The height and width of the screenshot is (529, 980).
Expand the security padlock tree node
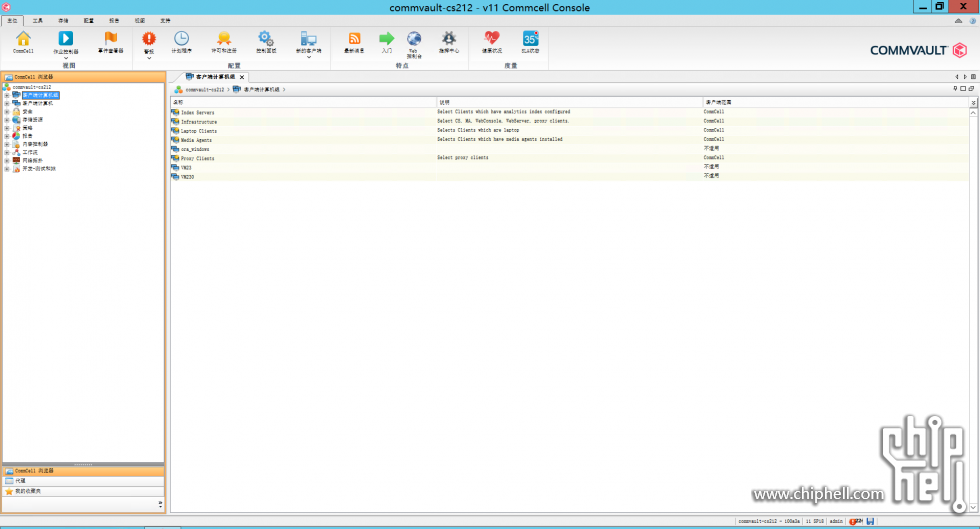click(x=7, y=111)
